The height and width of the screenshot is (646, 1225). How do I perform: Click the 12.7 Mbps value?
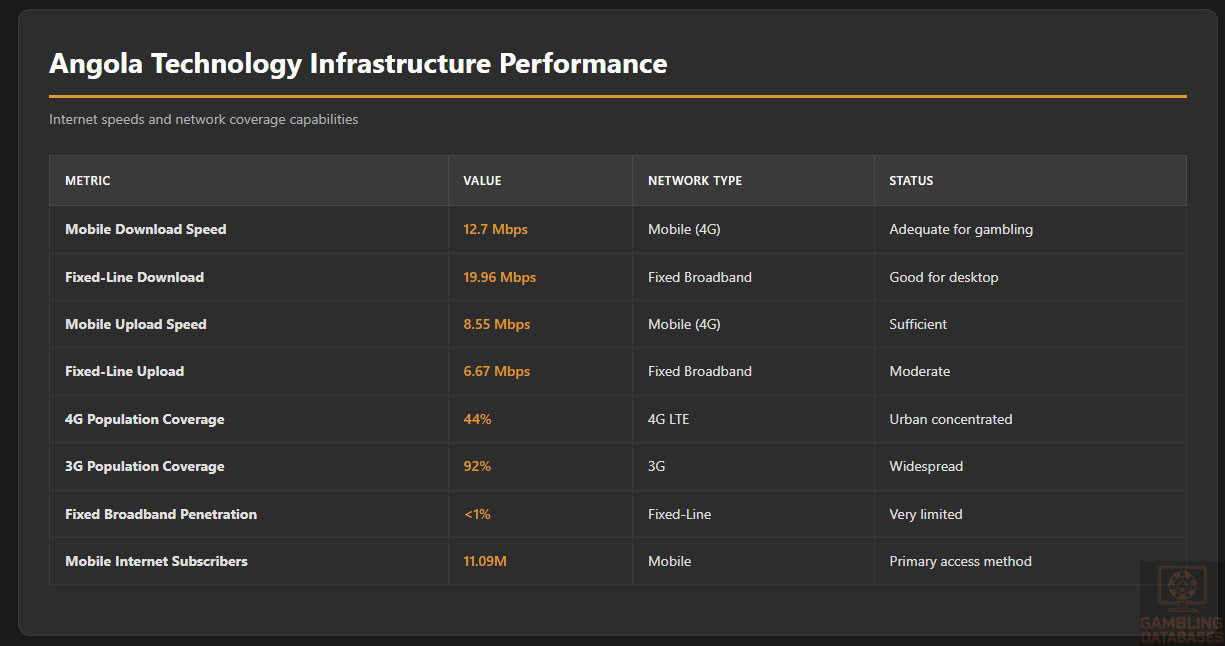pos(495,229)
